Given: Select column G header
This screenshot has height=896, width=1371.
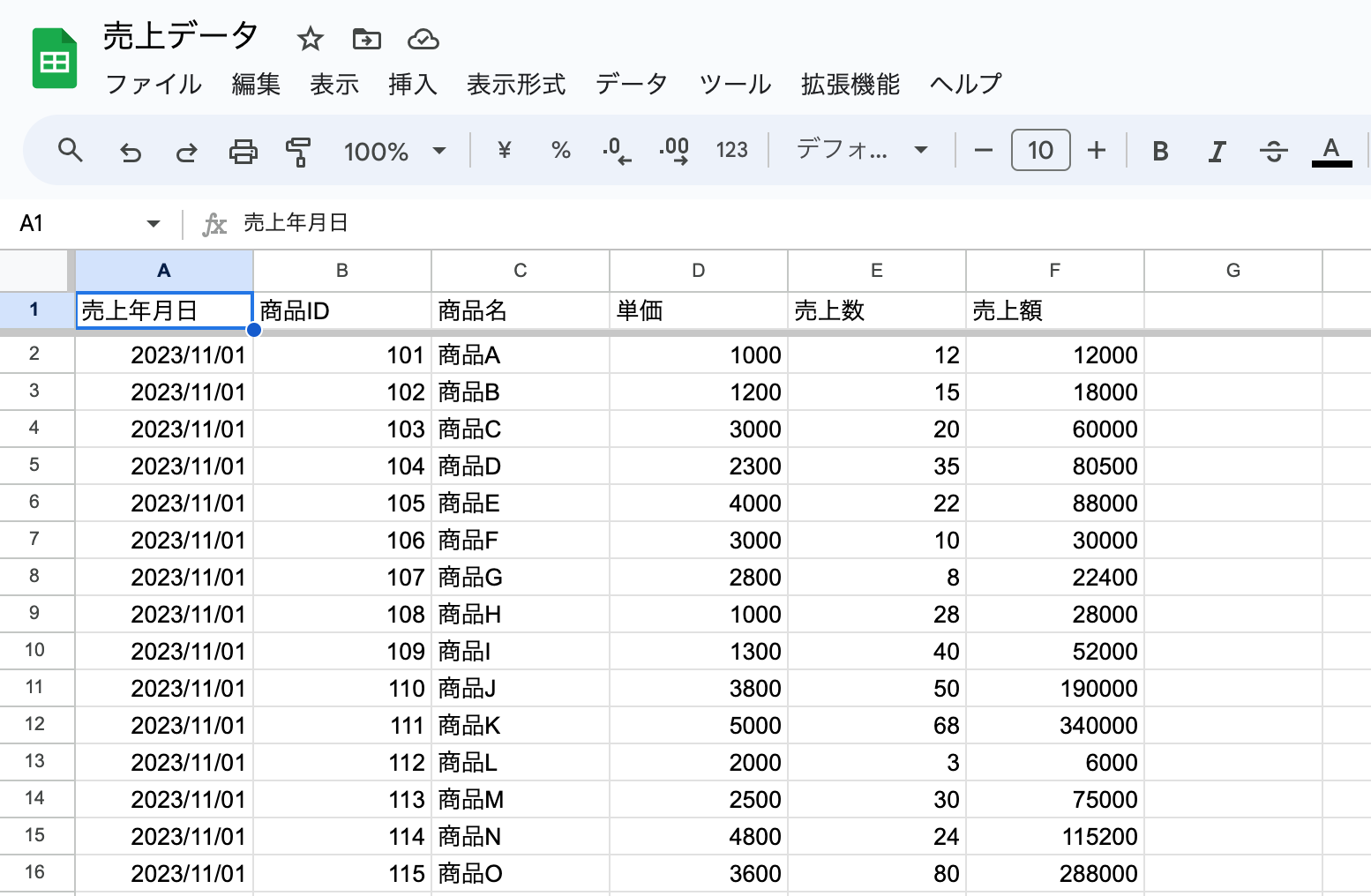Looking at the screenshot, I should pos(1233,271).
